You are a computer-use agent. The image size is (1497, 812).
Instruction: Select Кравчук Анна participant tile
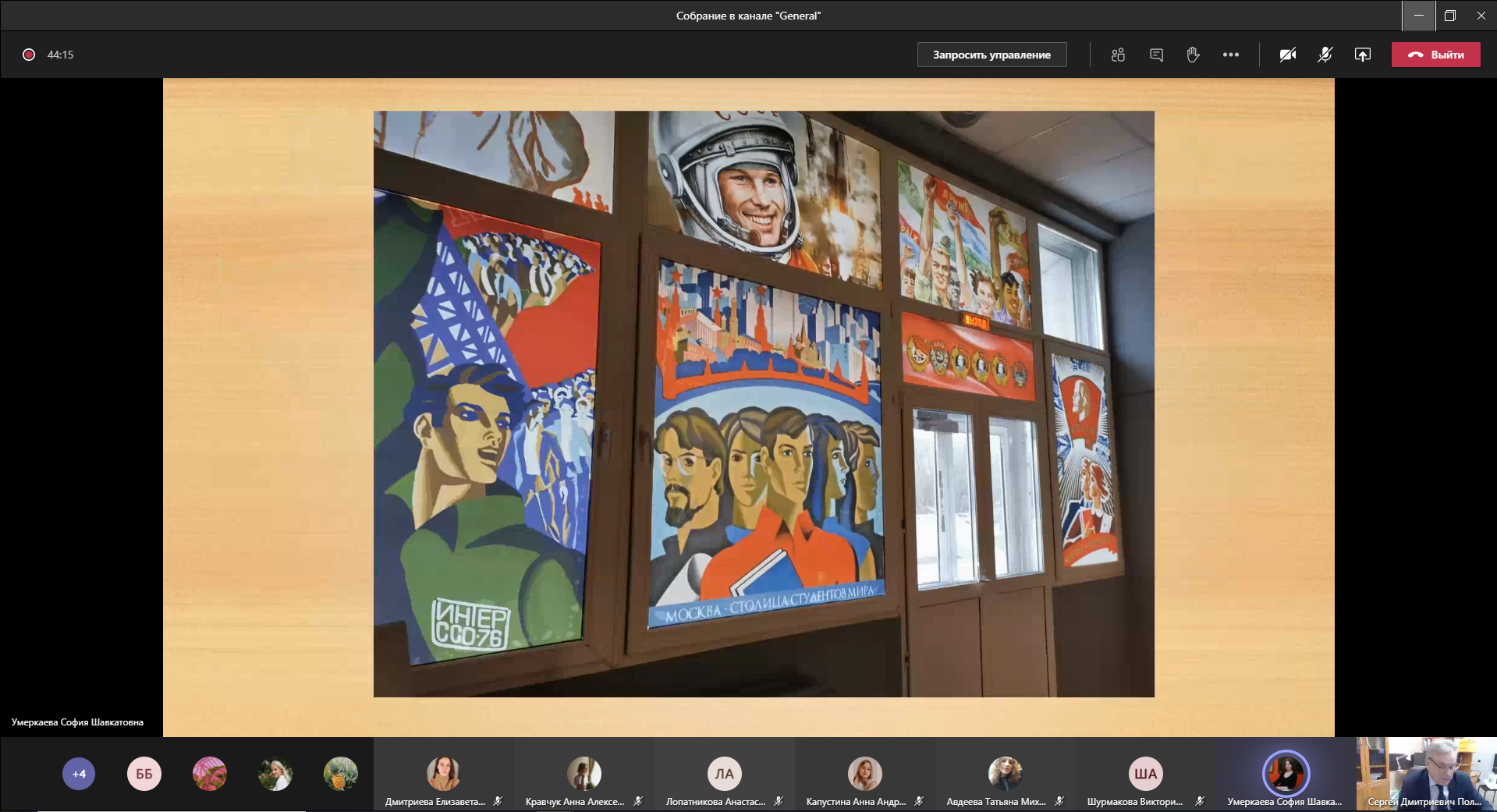584,775
